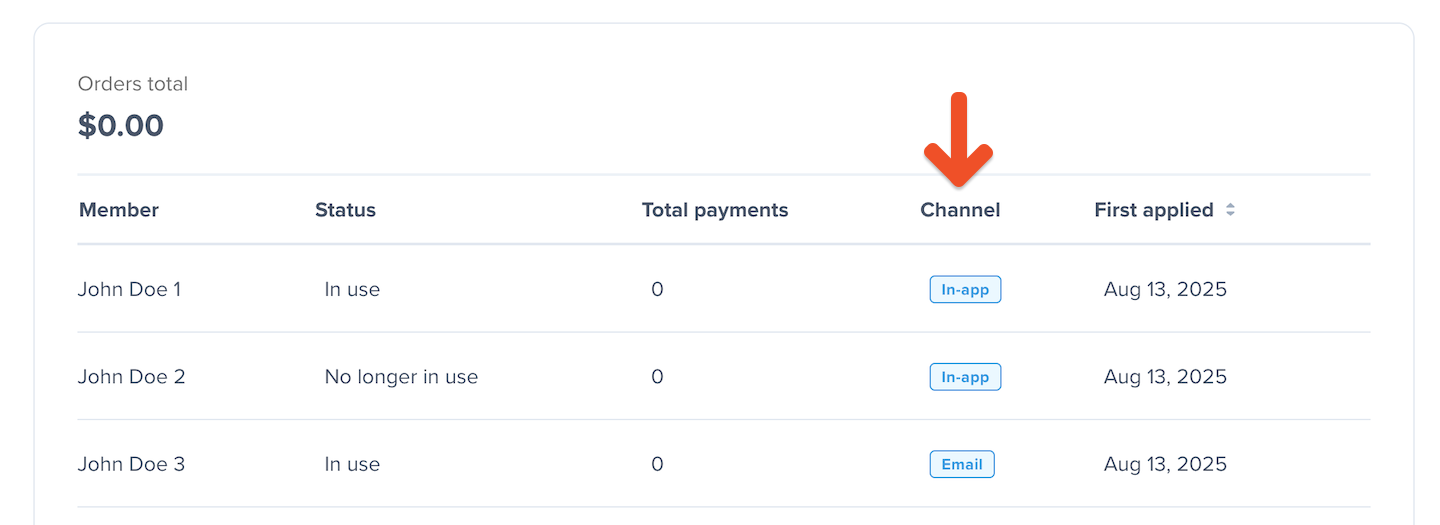
Task: Click John Doe 2's total payments value
Action: (x=657, y=377)
